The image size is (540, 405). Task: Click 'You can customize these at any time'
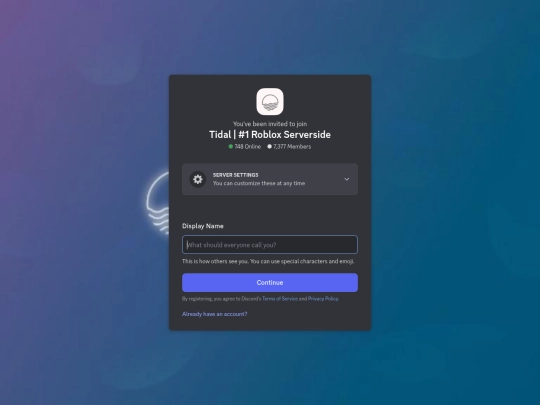(x=259, y=183)
